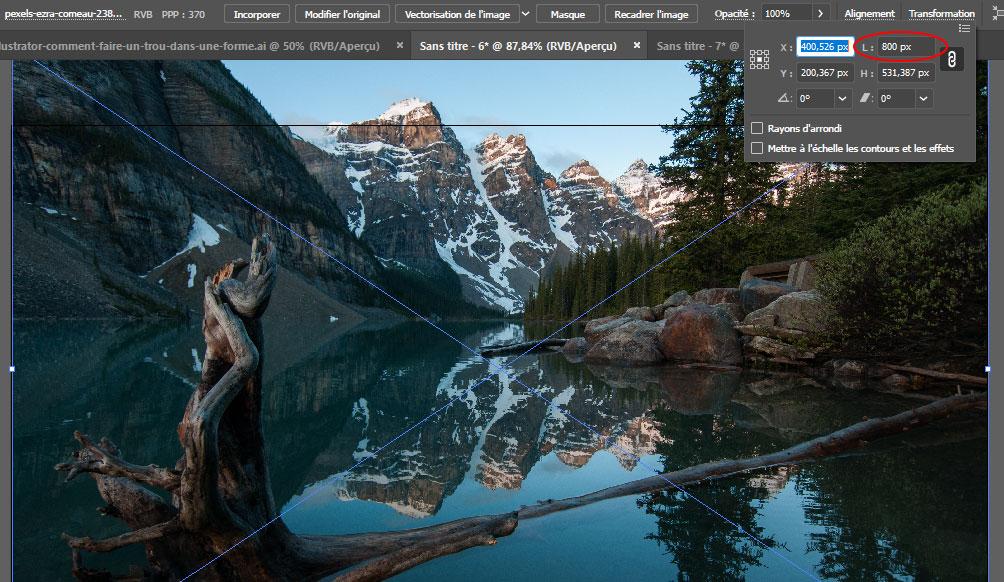Click the Recadrer l'image button
1004x582 pixels.
point(651,14)
